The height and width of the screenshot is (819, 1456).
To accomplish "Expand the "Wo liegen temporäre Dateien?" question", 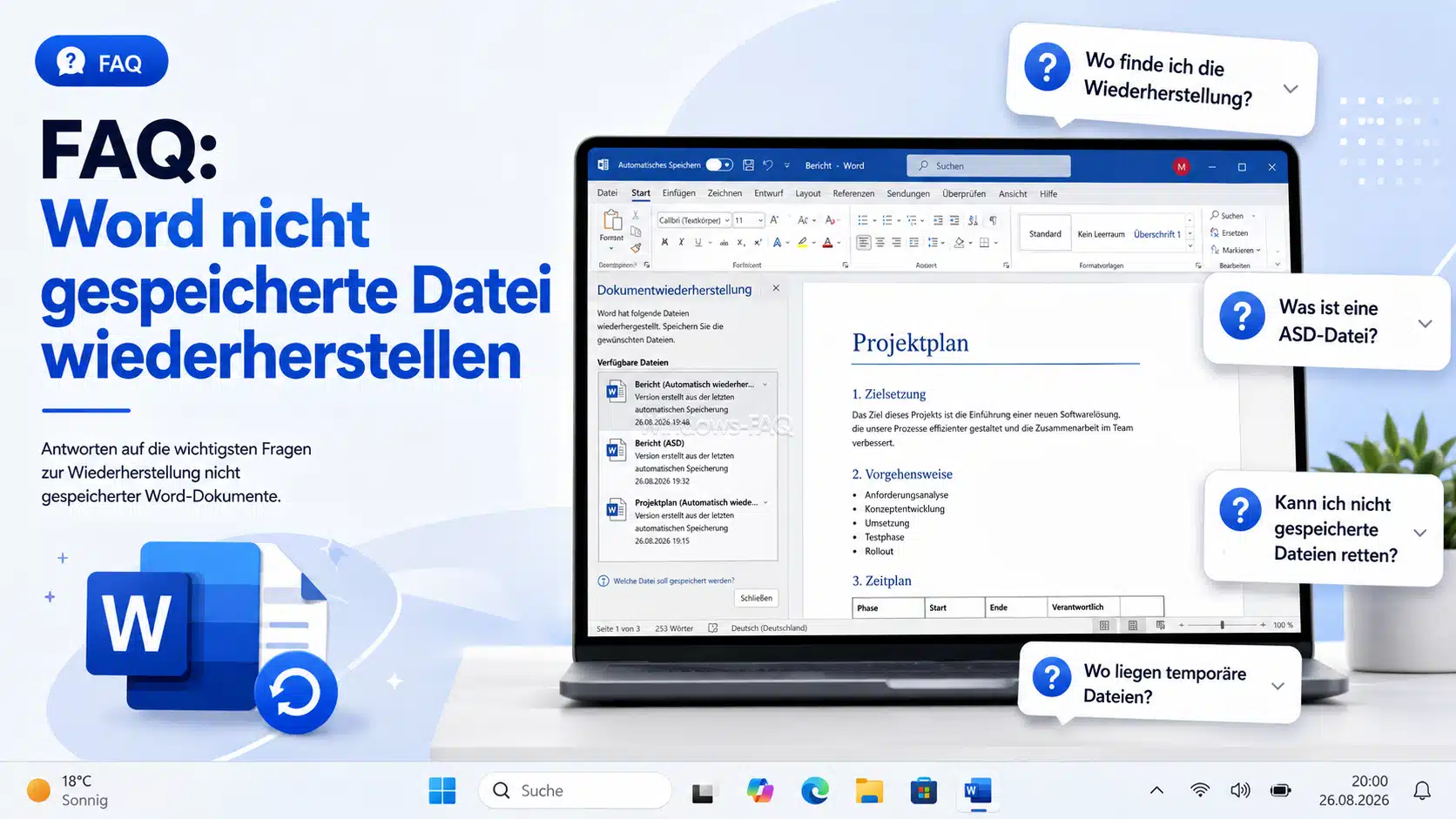I will (x=1277, y=686).
